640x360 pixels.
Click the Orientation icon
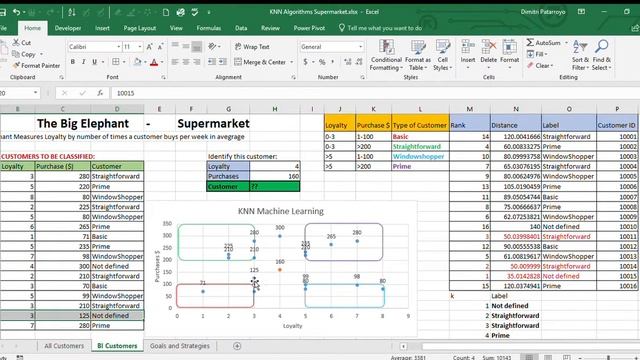click(212, 47)
